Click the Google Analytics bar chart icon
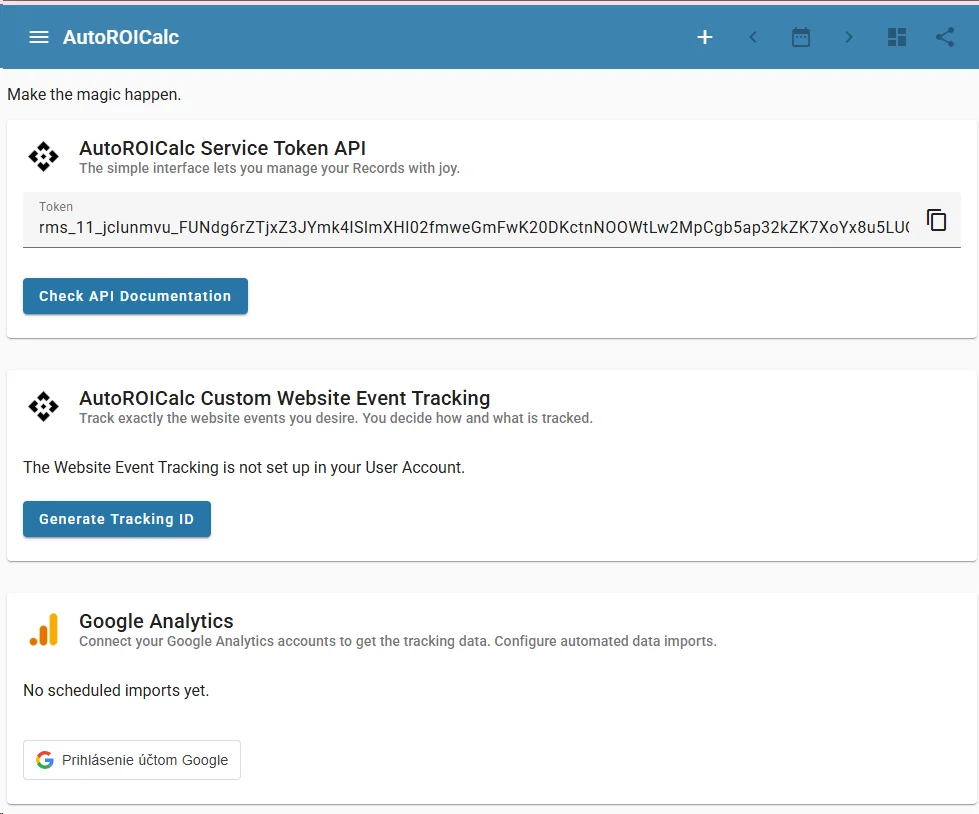979x814 pixels. (43, 629)
